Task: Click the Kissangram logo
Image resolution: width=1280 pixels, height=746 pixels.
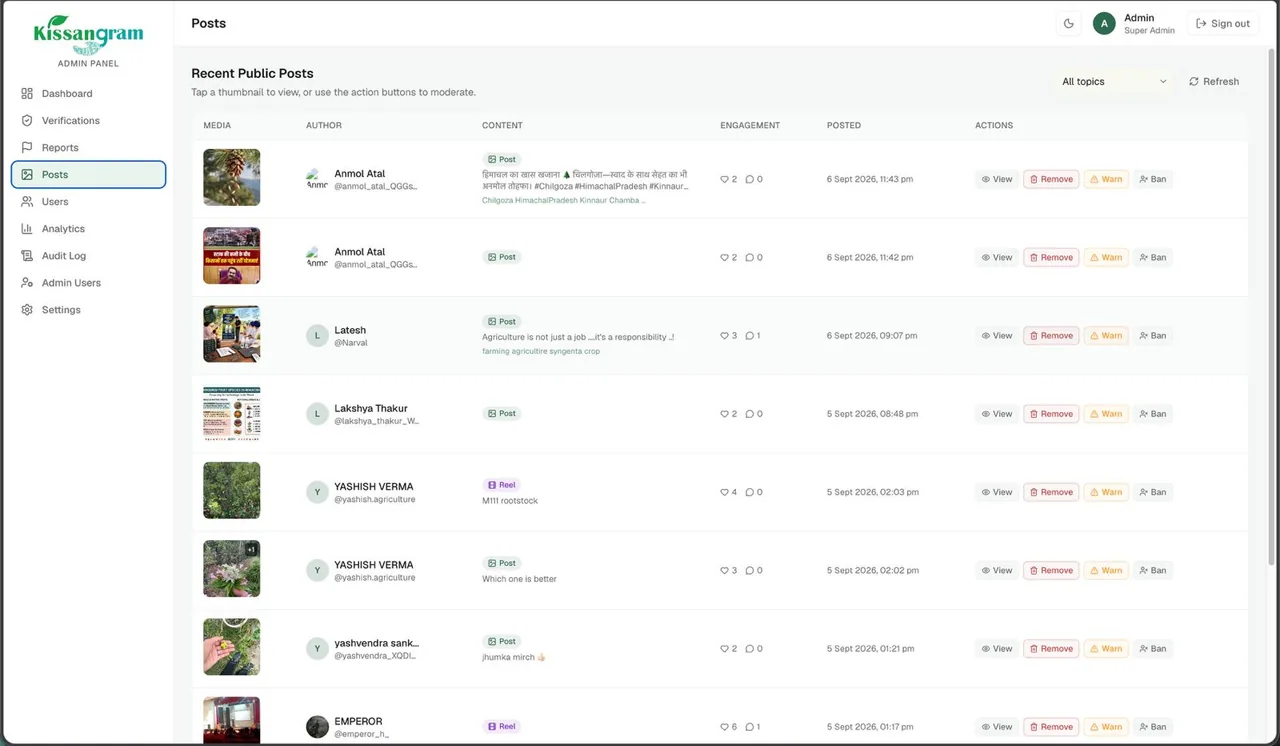Action: (x=88, y=34)
